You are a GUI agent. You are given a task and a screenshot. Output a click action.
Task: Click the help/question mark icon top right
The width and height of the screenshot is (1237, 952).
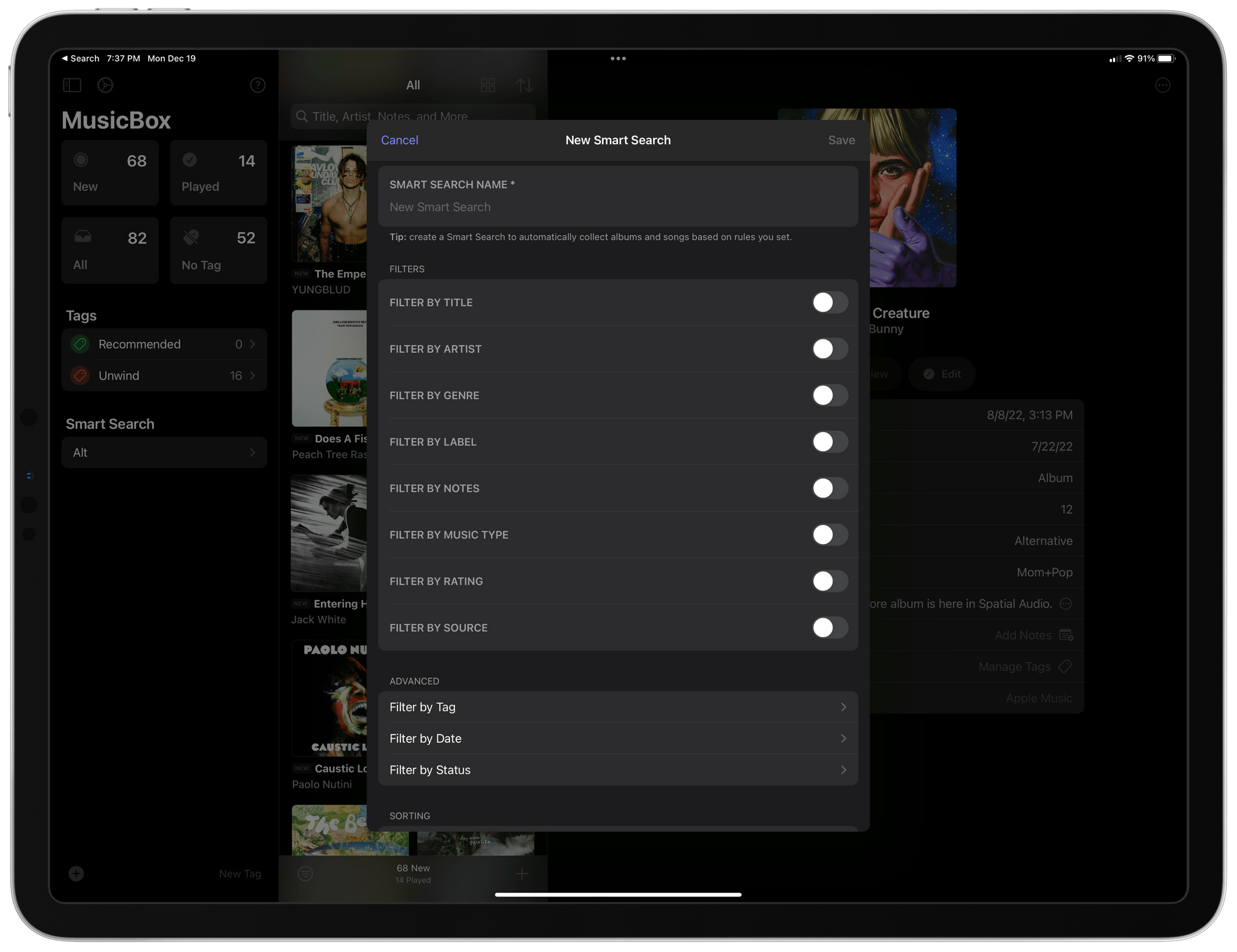pyautogui.click(x=258, y=85)
